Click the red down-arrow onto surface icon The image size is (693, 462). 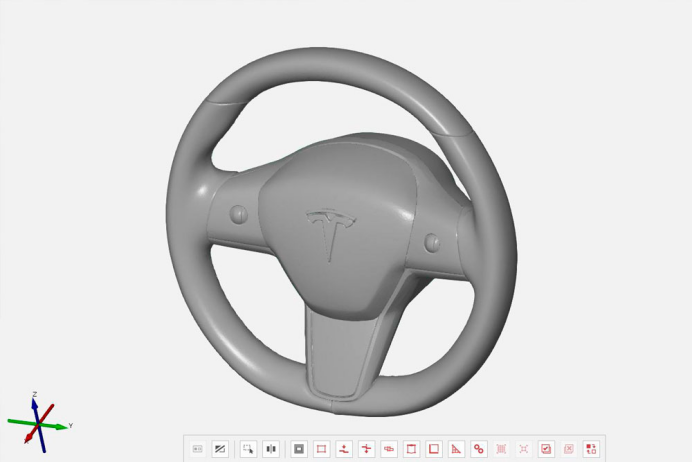tap(344, 449)
